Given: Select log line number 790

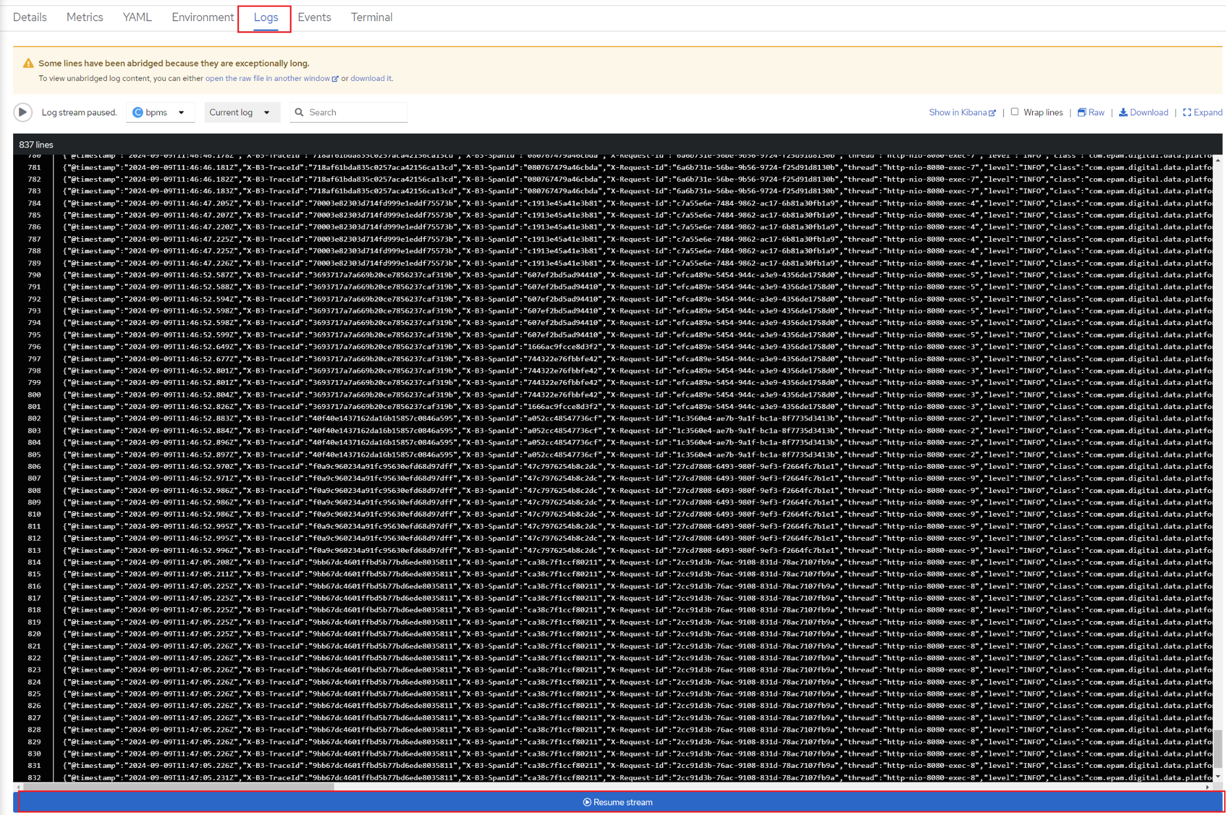Looking at the screenshot, I should pyautogui.click(x=34, y=275).
